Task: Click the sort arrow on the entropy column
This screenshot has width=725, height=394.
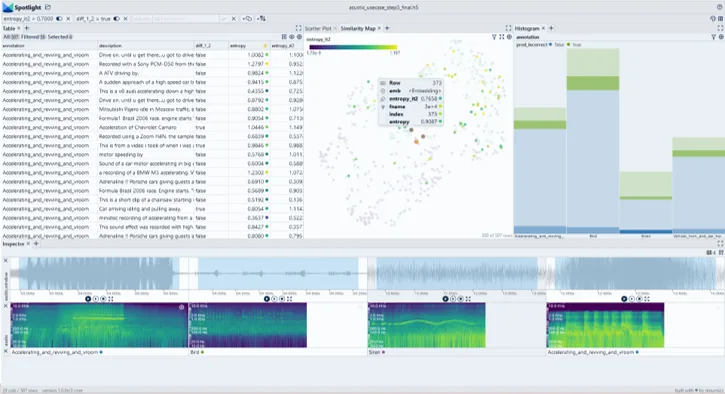Action: click(x=265, y=46)
